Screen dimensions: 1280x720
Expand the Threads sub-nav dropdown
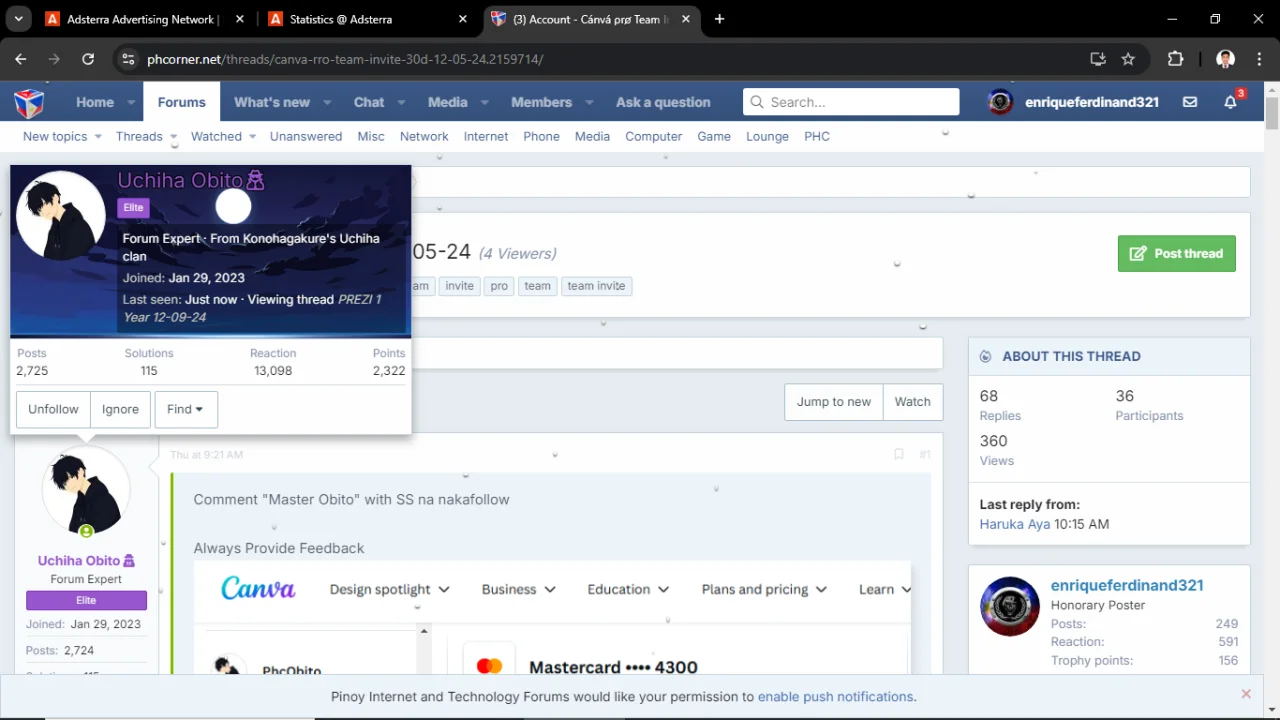click(173, 137)
